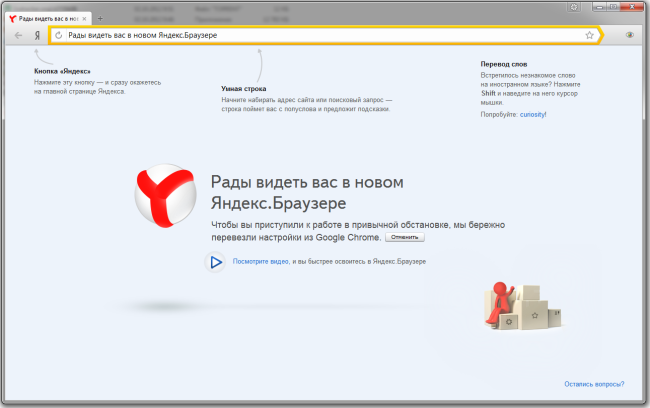The width and height of the screenshot is (650, 408).
Task: Play the intro video with the play icon
Action: 215,262
